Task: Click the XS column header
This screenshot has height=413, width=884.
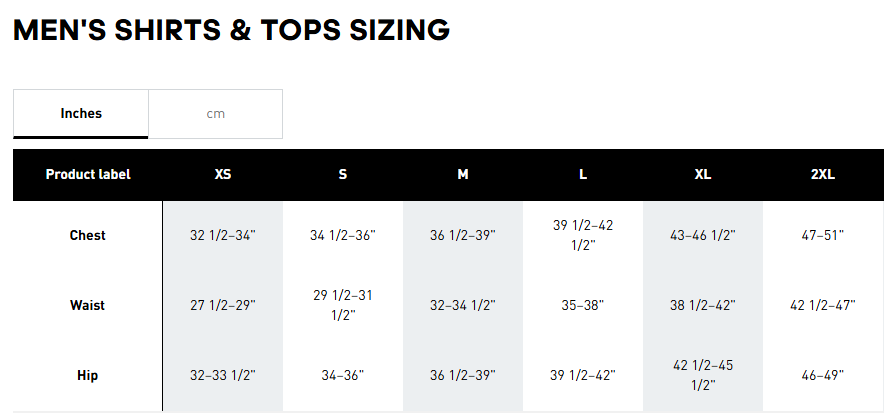Action: click(x=223, y=174)
